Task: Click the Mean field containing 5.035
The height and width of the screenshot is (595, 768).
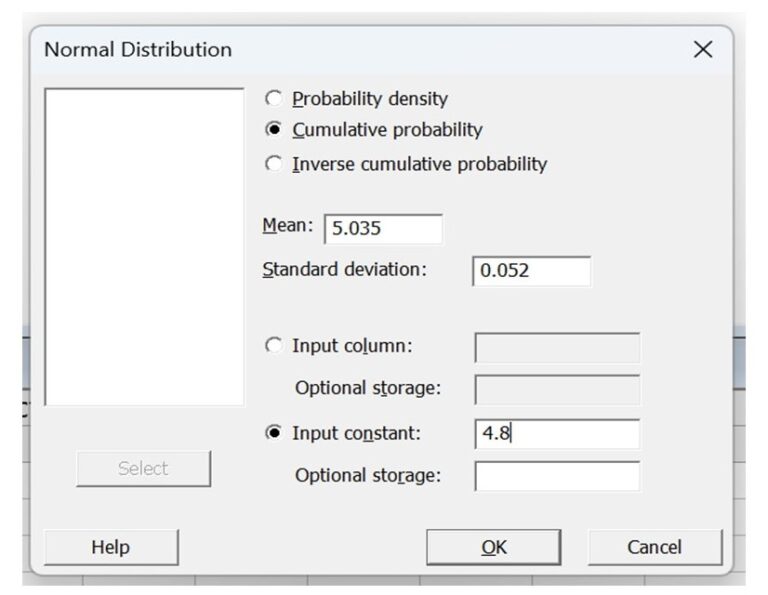Action: [383, 228]
